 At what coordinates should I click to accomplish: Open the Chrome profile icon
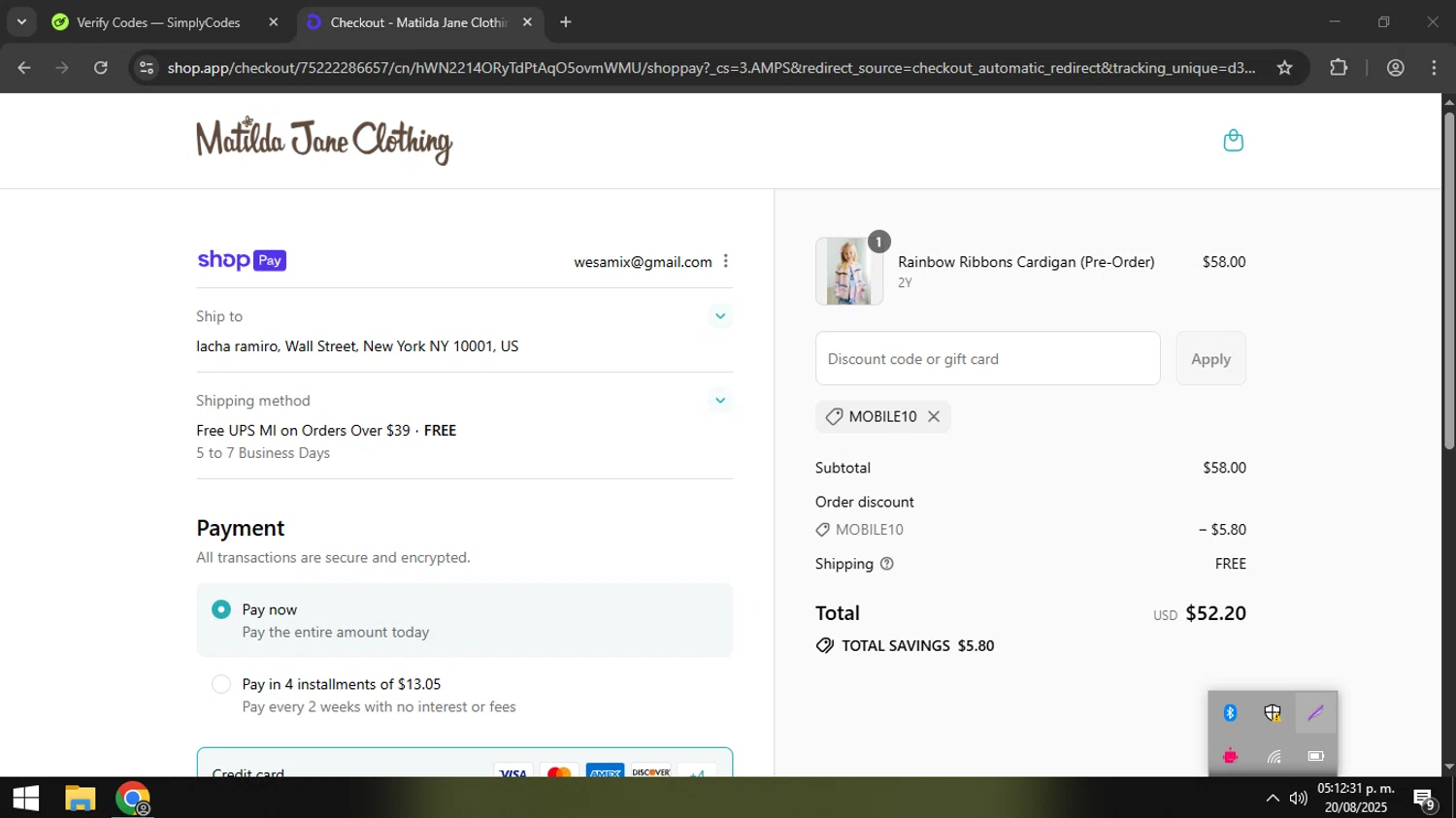tap(1396, 68)
